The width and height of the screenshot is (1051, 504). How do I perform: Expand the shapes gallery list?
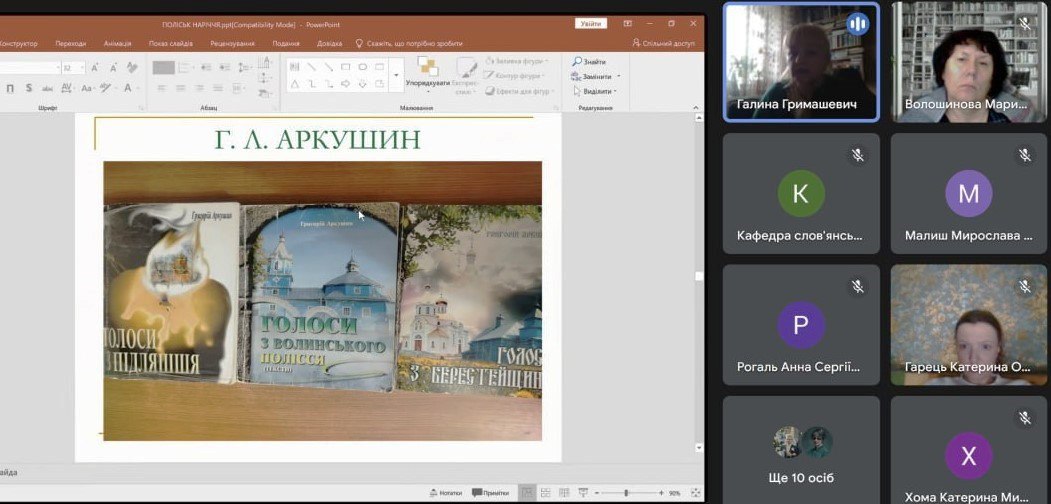[x=396, y=75]
